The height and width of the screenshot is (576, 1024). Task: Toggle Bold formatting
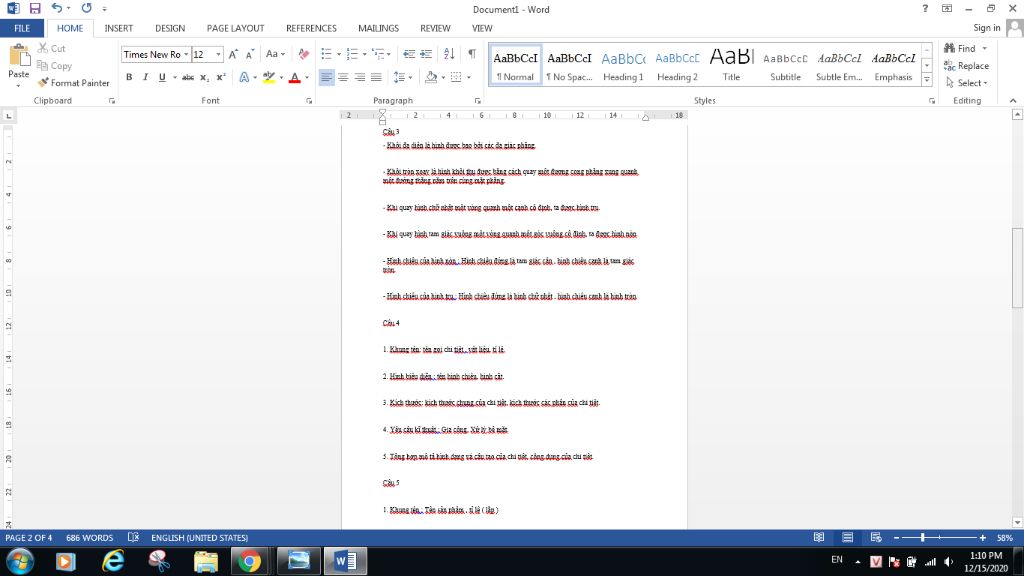click(x=129, y=77)
